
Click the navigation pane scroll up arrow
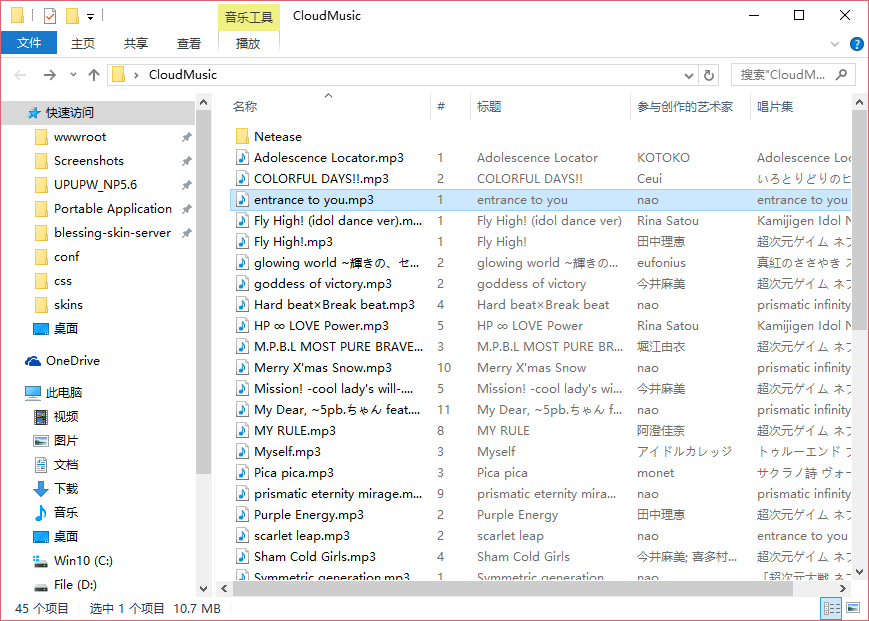(x=203, y=102)
